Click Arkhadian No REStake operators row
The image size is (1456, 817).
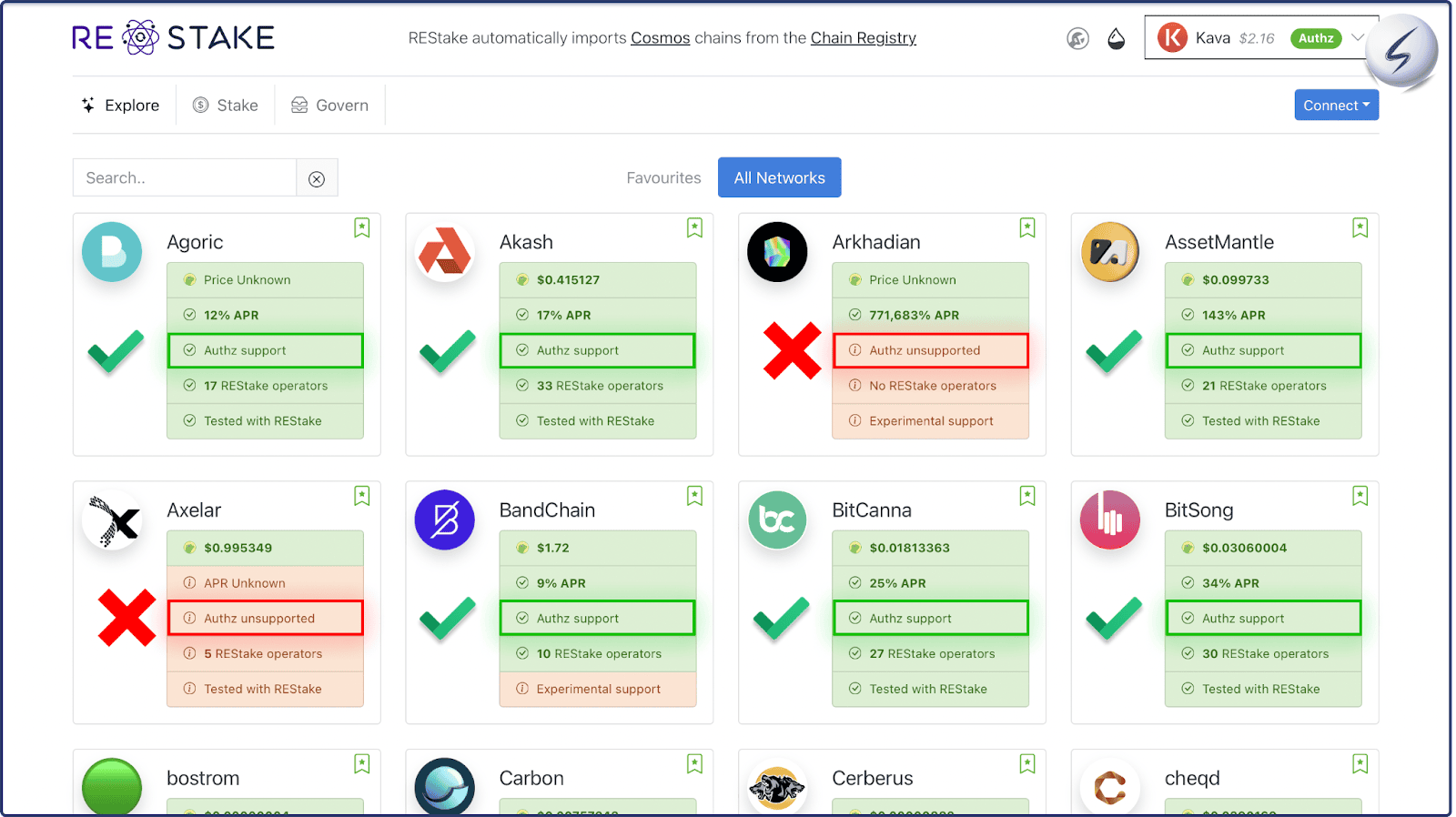pos(930,386)
